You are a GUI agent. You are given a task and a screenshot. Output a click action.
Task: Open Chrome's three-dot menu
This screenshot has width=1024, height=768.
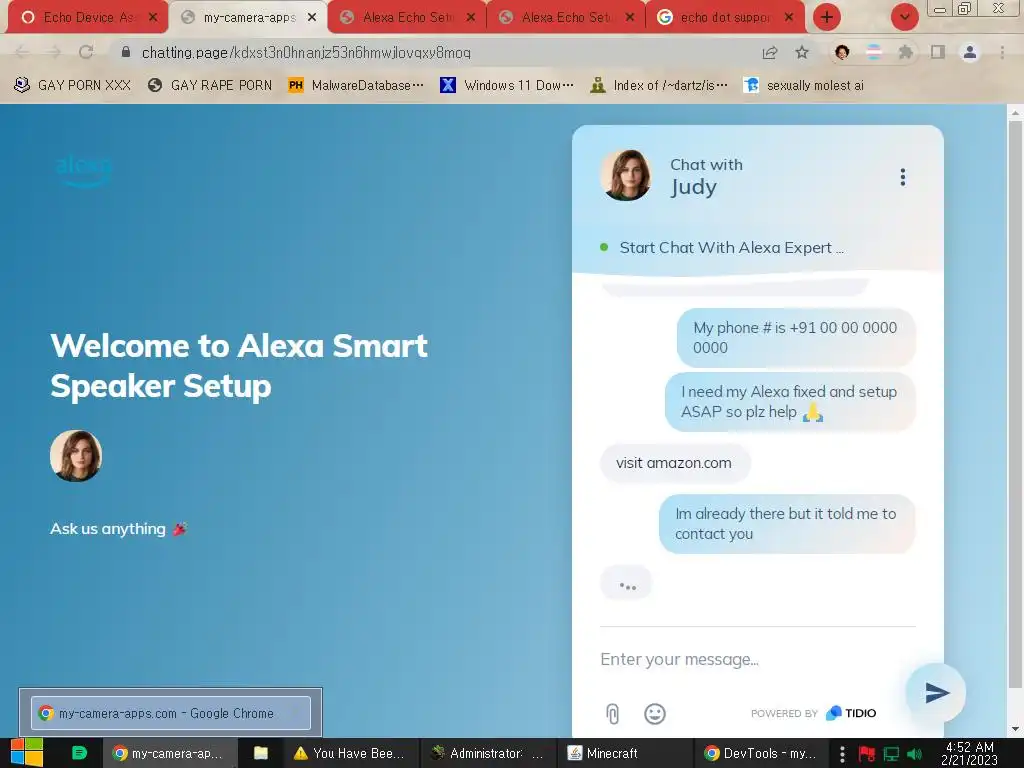pos(1002,53)
